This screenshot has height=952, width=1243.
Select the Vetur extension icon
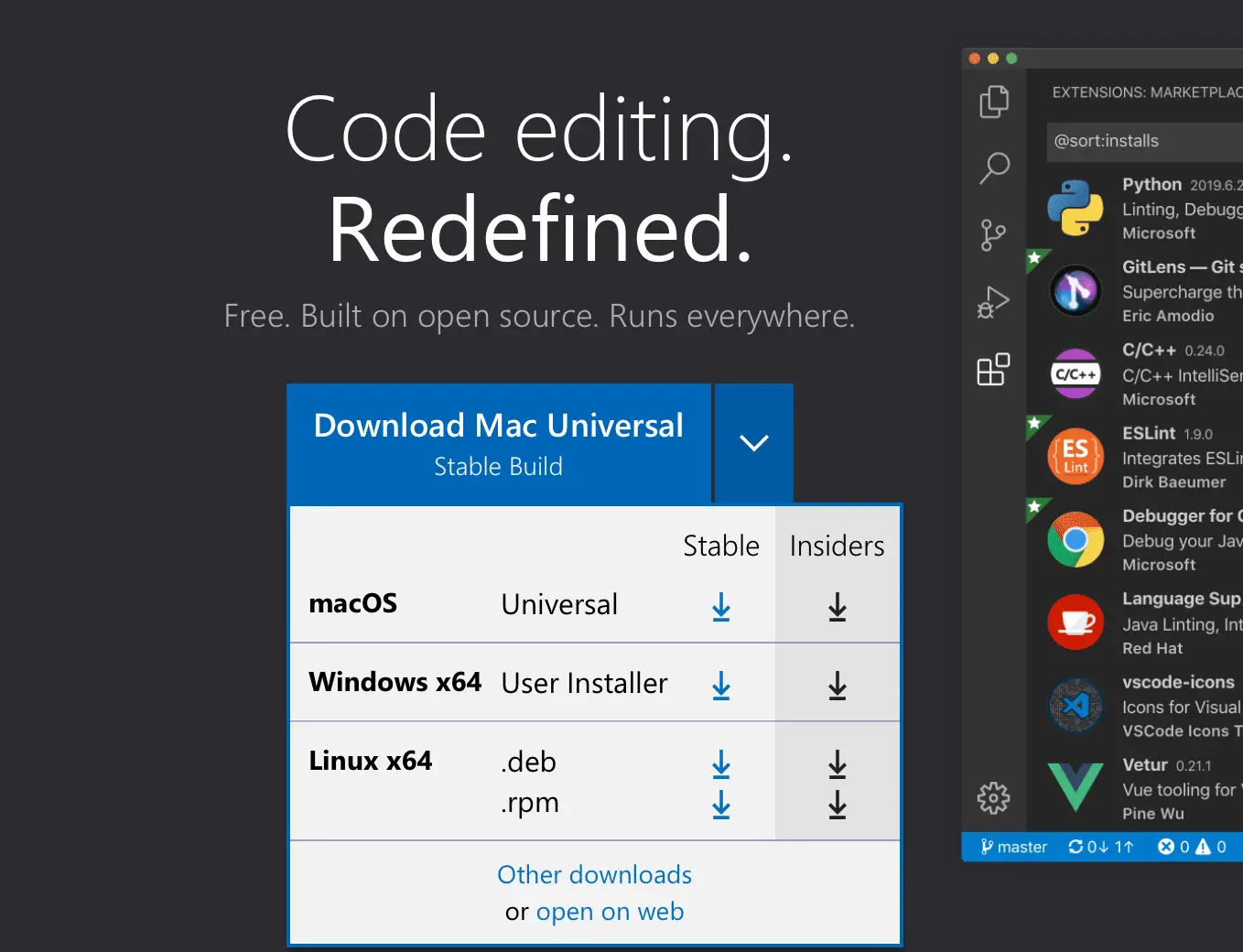[1075, 786]
